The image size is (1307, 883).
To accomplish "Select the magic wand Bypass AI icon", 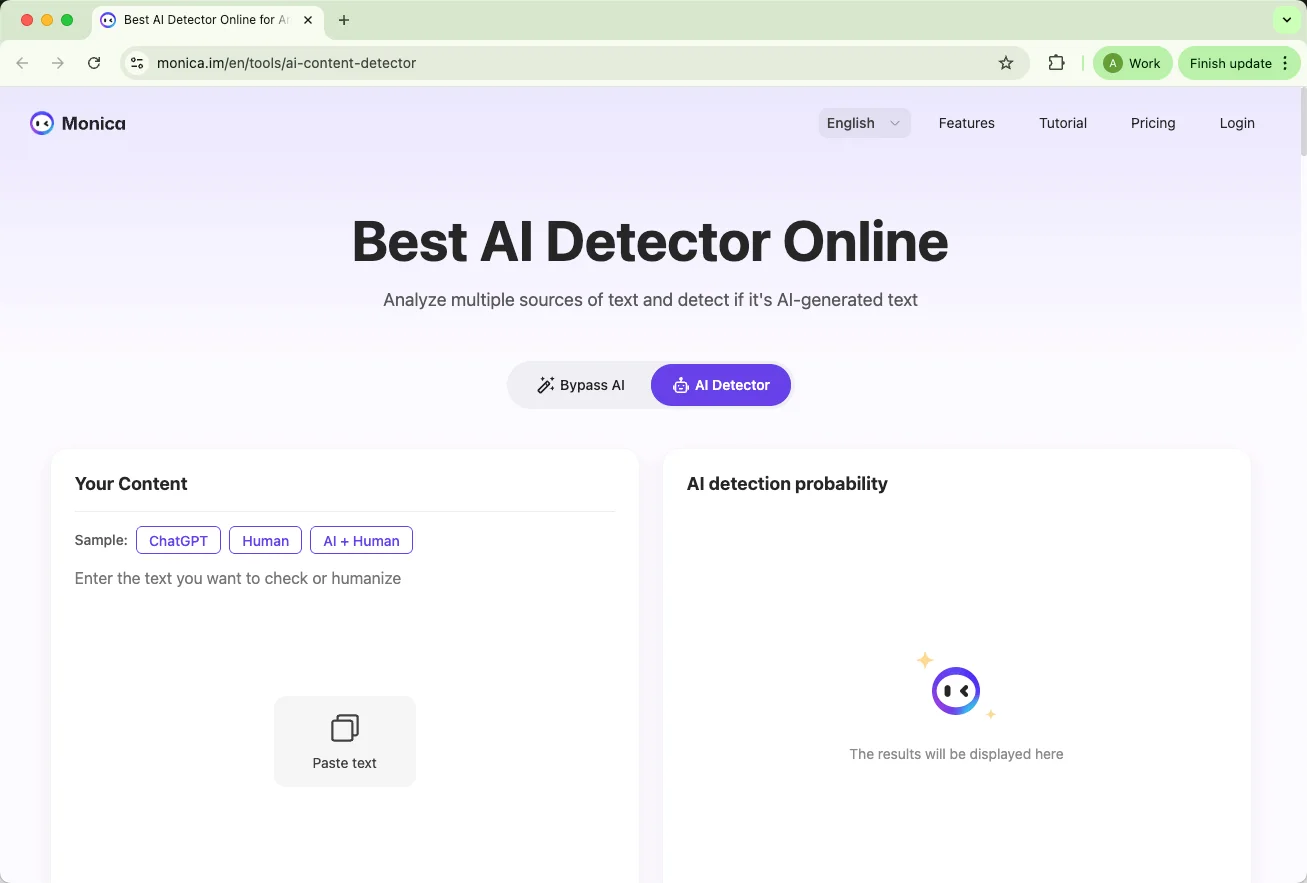I will [x=545, y=384].
